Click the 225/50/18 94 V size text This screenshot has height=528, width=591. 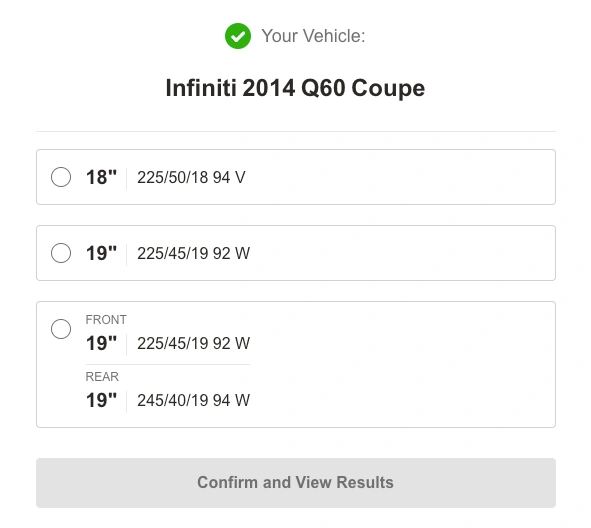point(191,178)
